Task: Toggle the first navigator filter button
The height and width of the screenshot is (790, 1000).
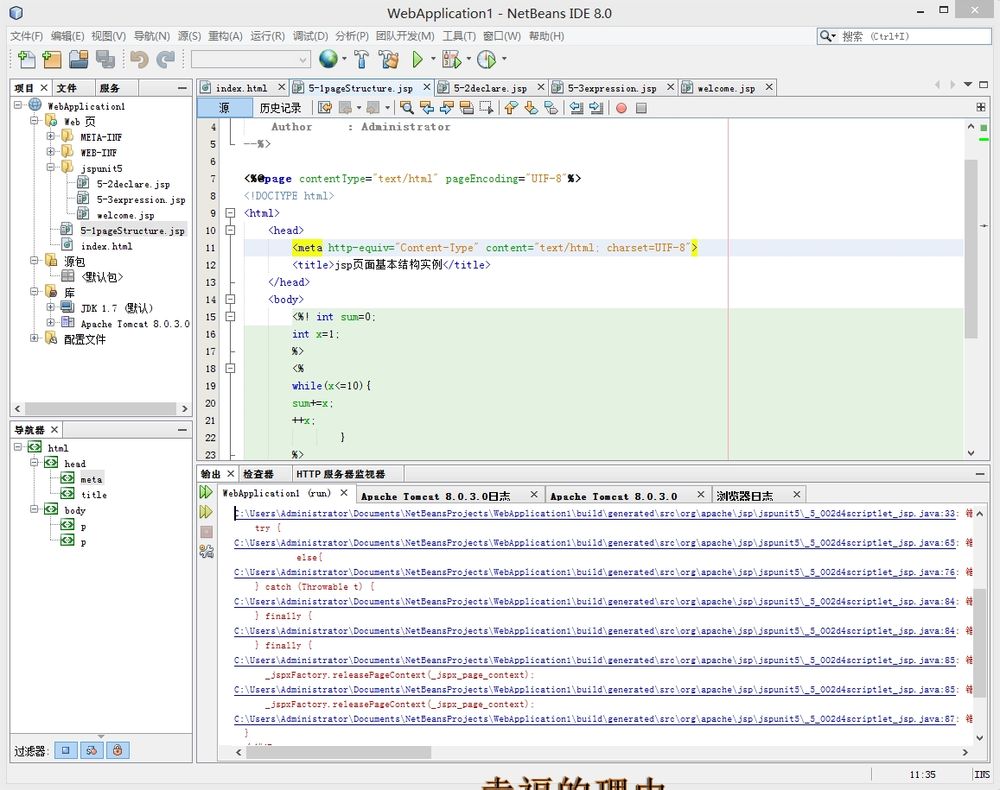Action: [x=65, y=750]
